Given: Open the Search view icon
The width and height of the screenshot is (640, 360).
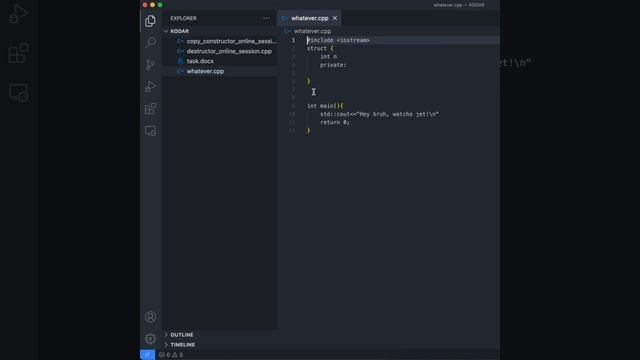Looking at the screenshot, I should pos(150,42).
